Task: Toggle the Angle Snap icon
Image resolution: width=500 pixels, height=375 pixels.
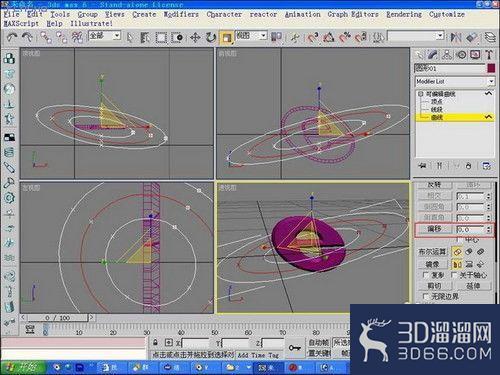Action: tap(329, 37)
